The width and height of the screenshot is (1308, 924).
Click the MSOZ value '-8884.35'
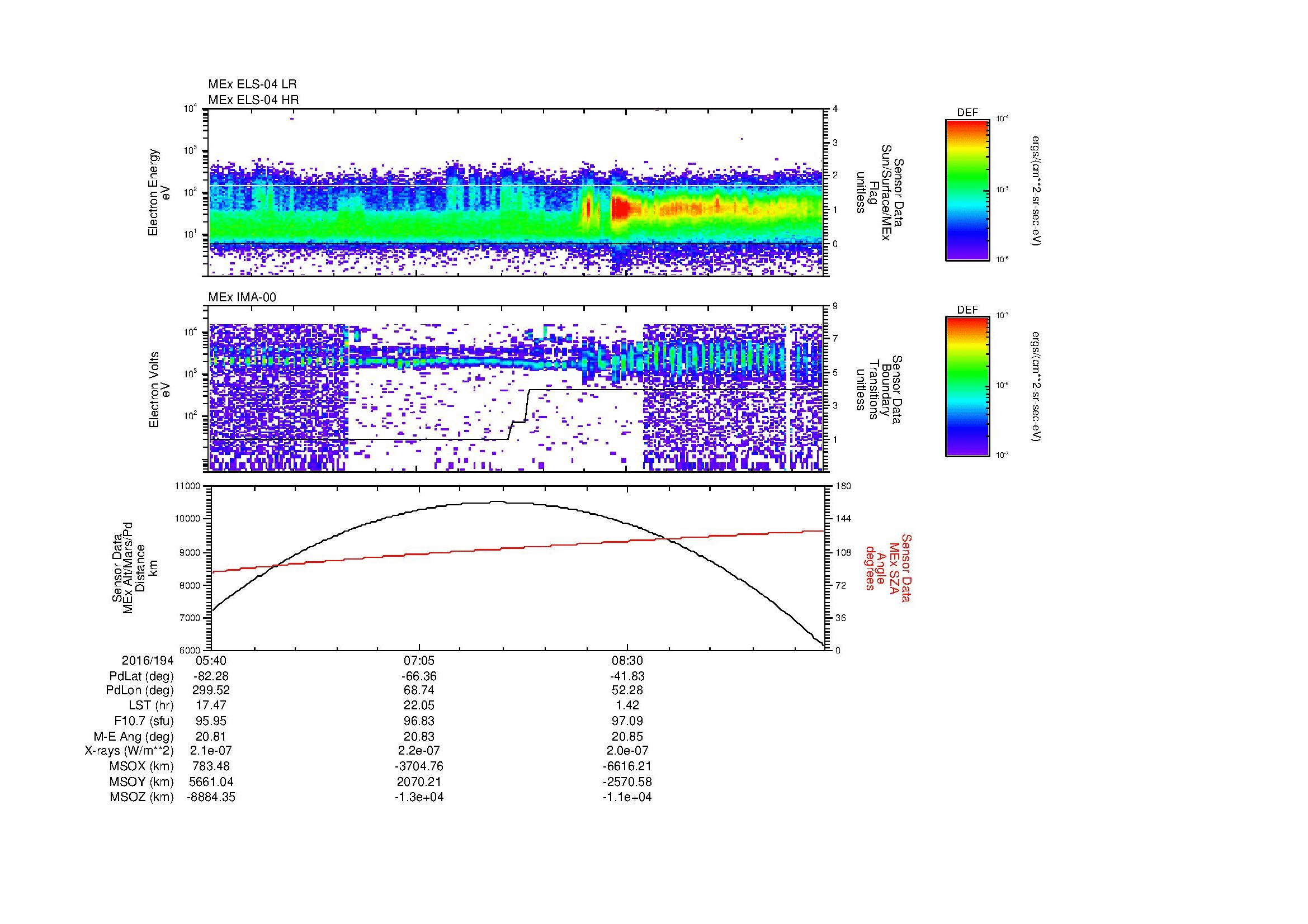[211, 797]
